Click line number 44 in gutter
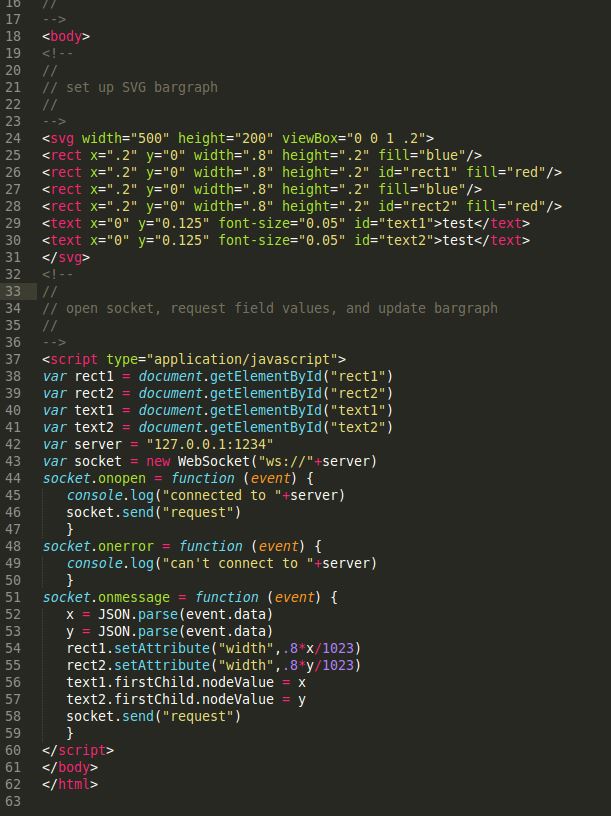 [13, 479]
